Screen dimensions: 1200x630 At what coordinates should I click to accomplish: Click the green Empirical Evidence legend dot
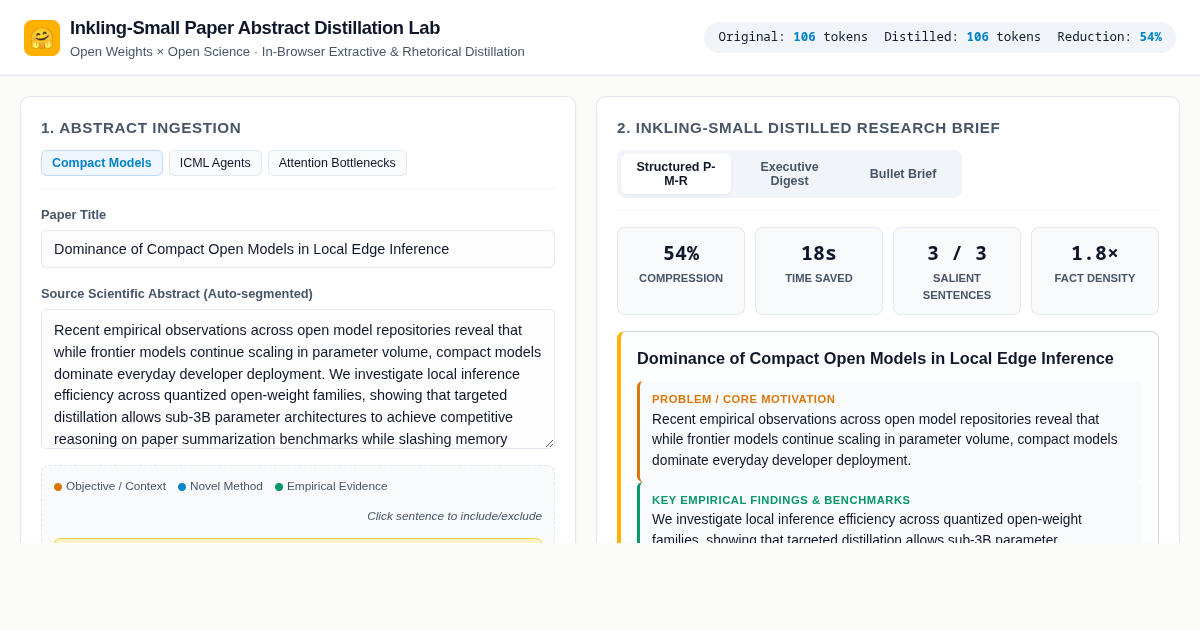[279, 487]
